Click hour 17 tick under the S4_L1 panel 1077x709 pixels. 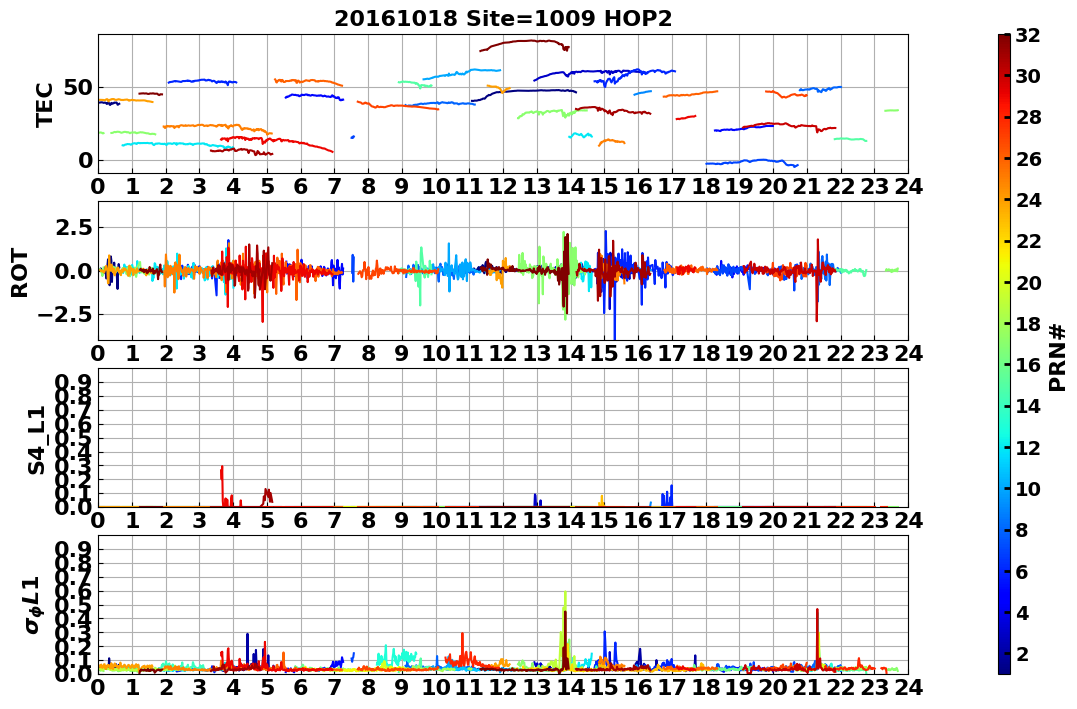click(672, 520)
